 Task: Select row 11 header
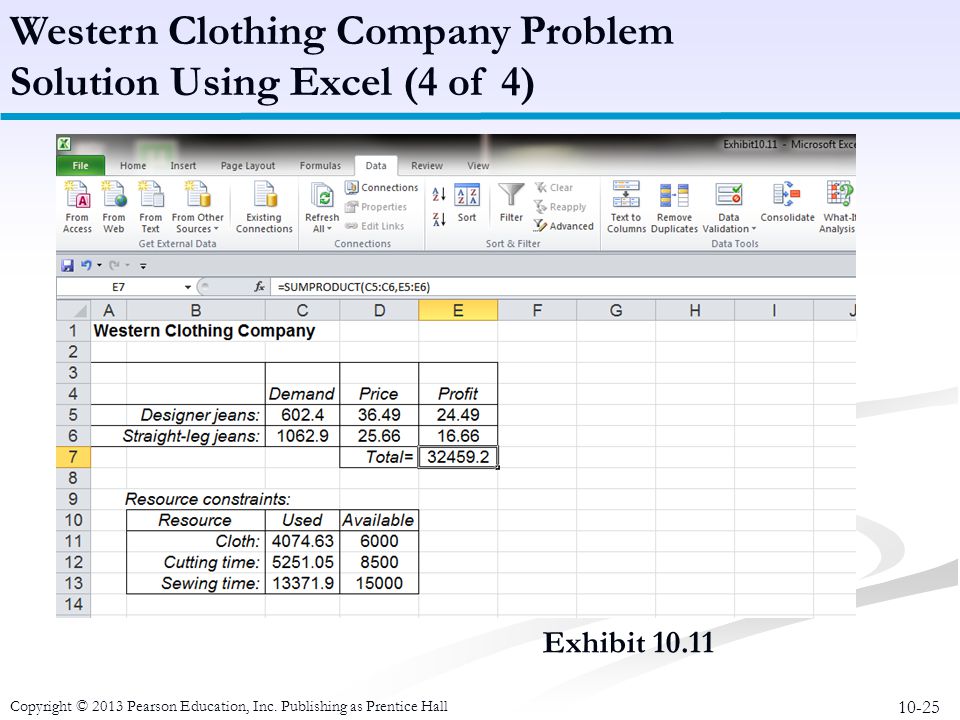(x=73, y=541)
